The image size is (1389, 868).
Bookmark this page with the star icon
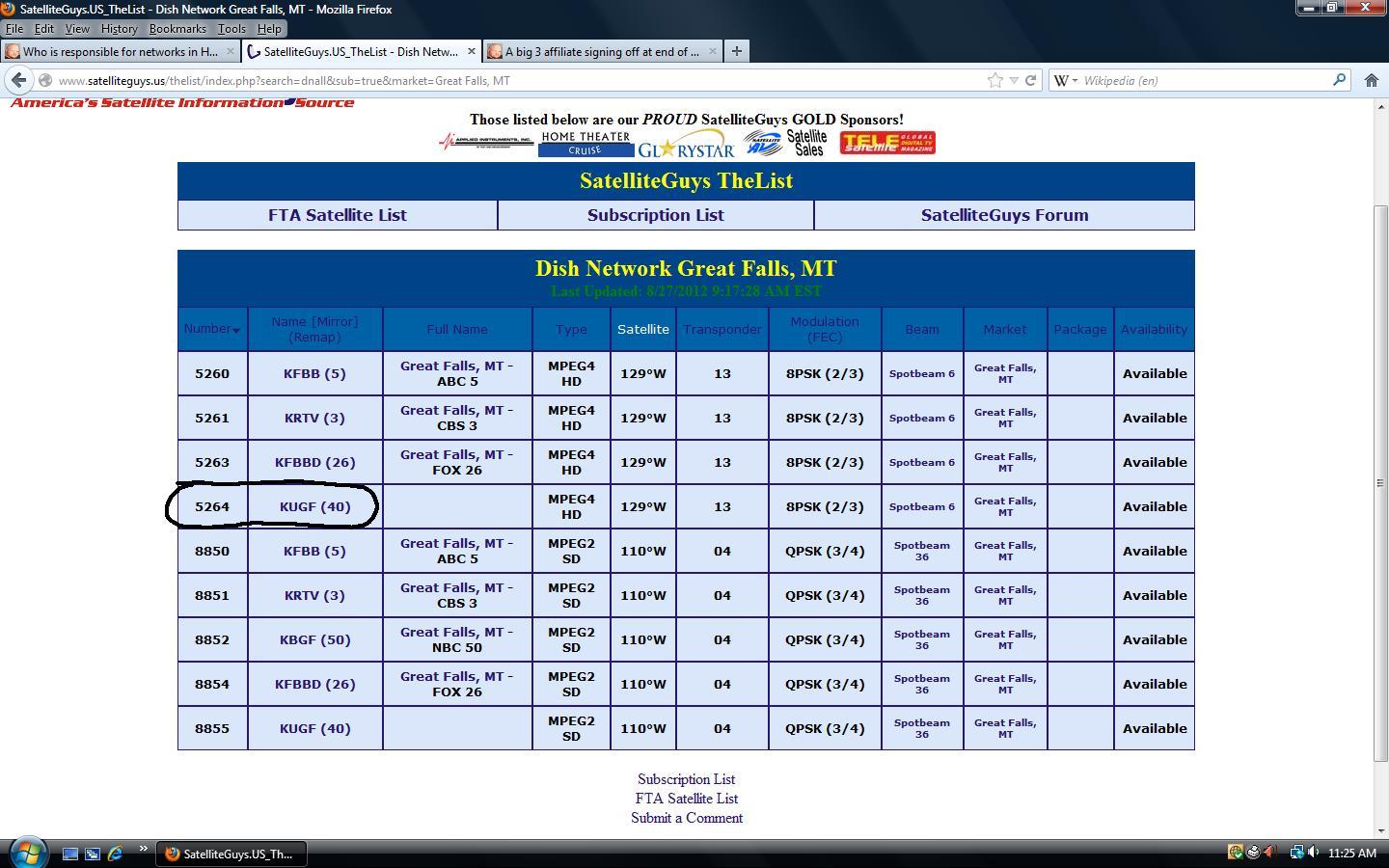[x=994, y=80]
